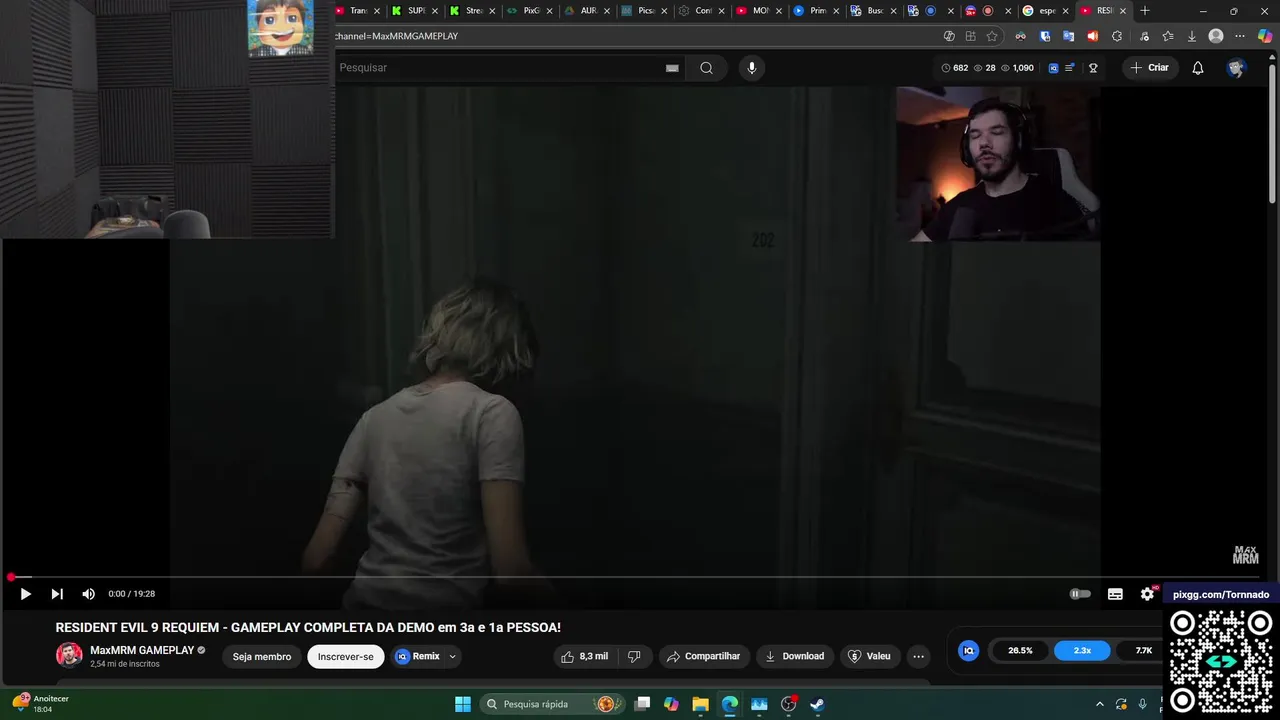Open the browser profile avatar

pos(1216,36)
